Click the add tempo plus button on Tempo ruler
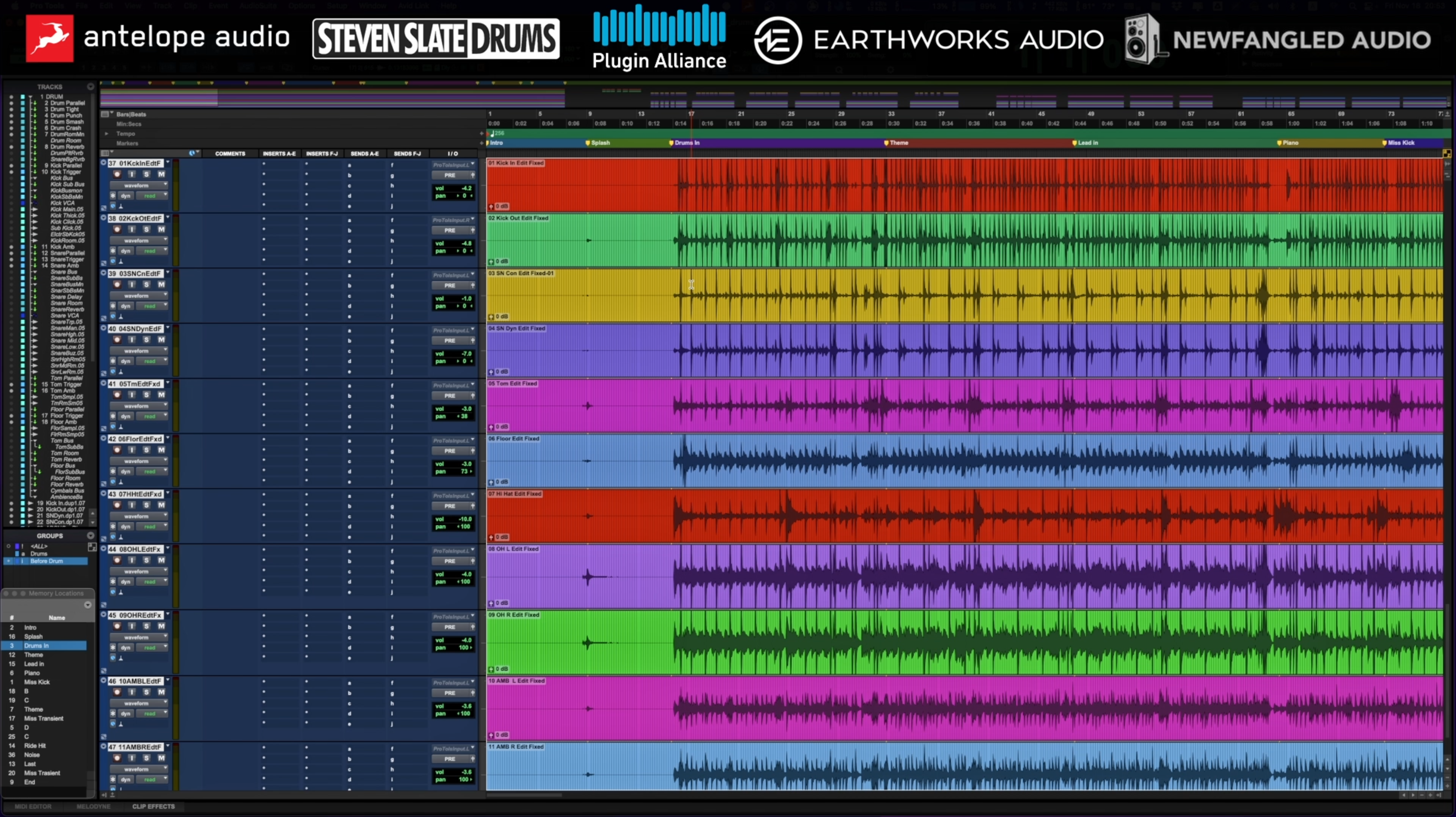Image resolution: width=1456 pixels, height=817 pixels. click(482, 133)
